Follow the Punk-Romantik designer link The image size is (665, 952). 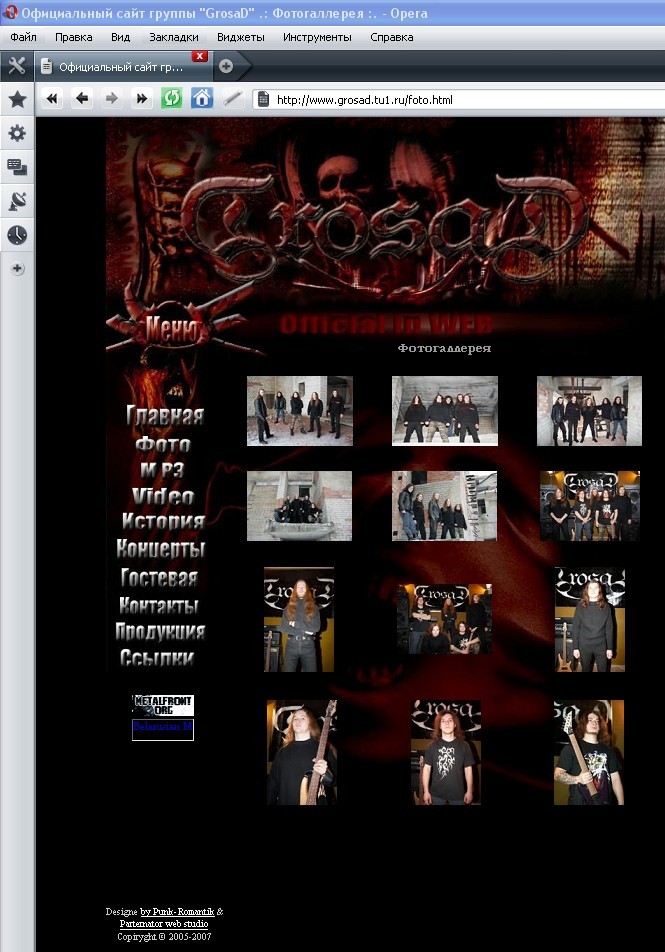[177, 911]
